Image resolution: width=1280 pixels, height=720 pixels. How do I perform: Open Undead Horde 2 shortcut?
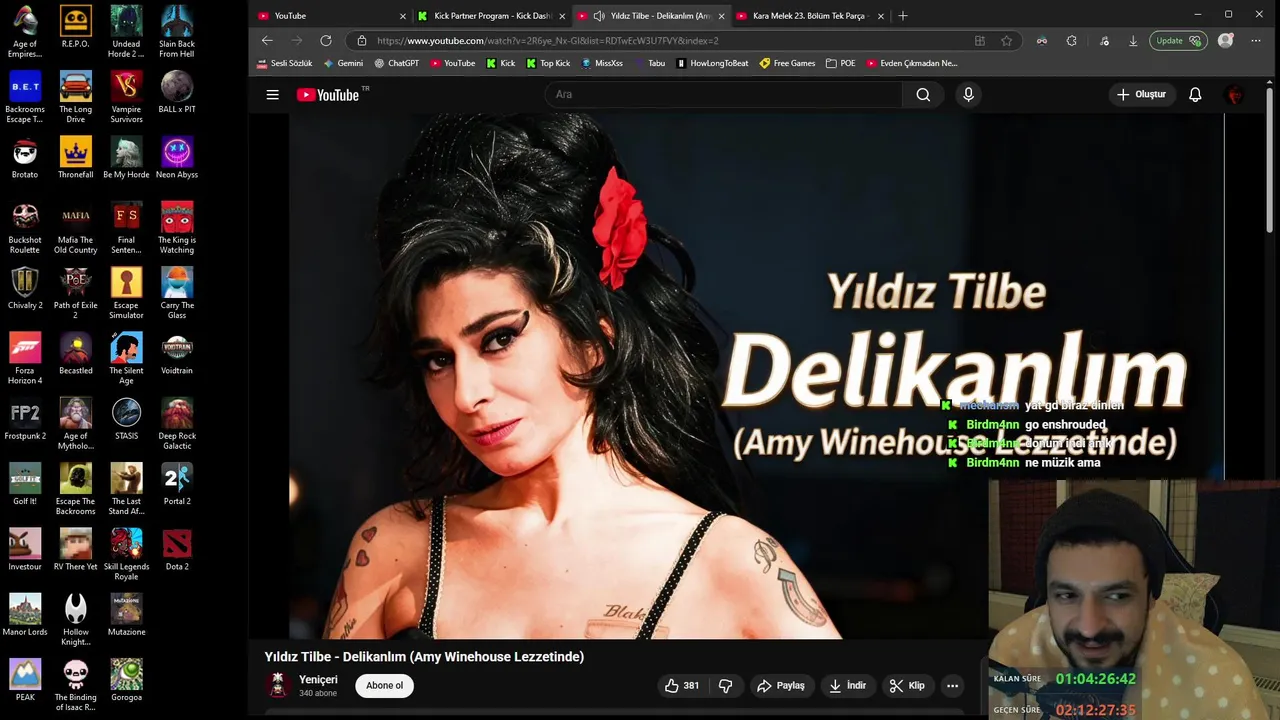[126, 31]
